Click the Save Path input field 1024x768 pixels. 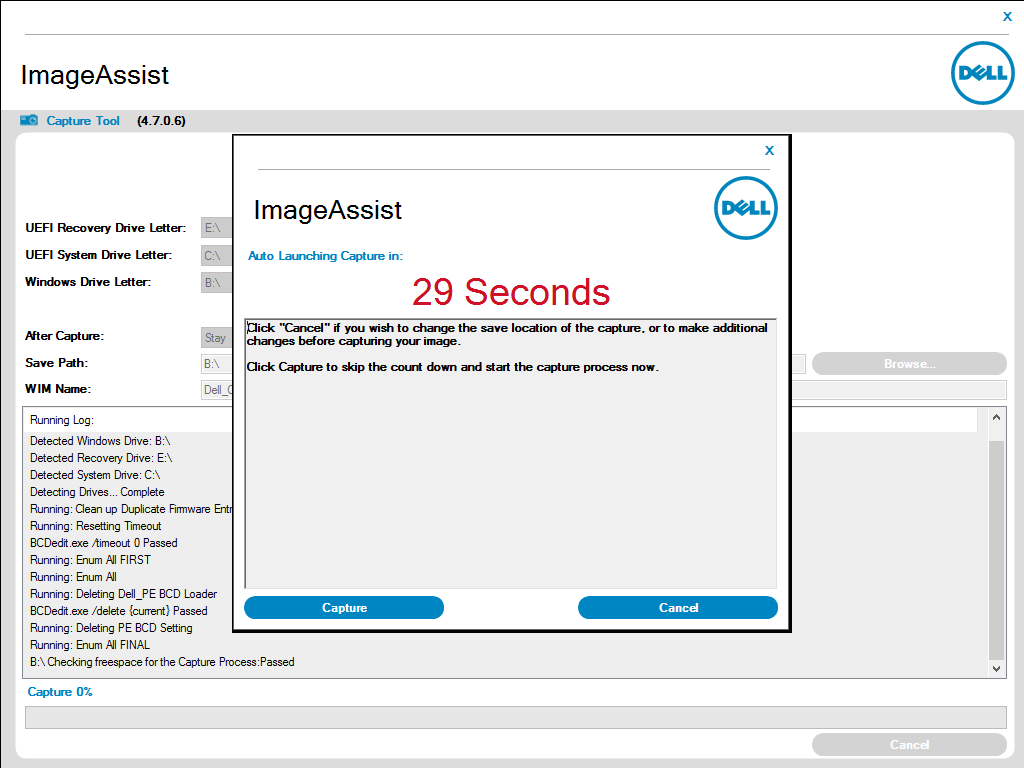[x=217, y=364]
